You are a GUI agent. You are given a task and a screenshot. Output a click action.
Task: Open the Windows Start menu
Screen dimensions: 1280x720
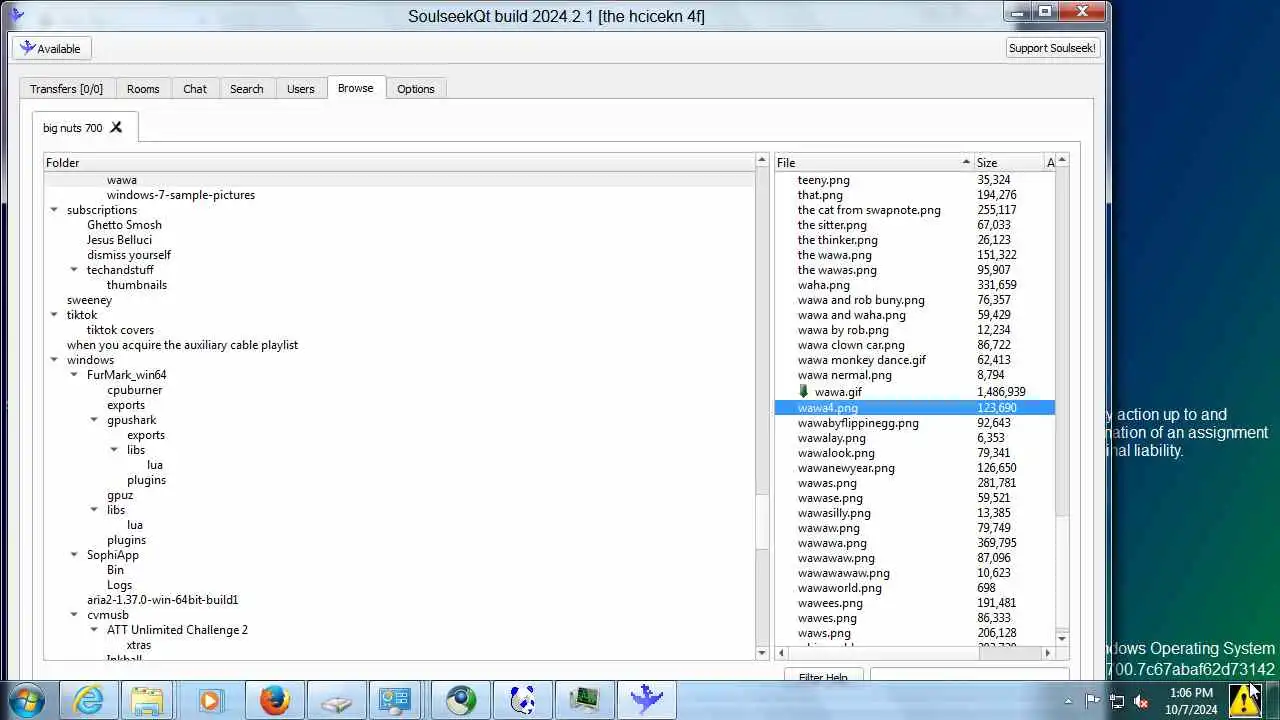pos(24,700)
